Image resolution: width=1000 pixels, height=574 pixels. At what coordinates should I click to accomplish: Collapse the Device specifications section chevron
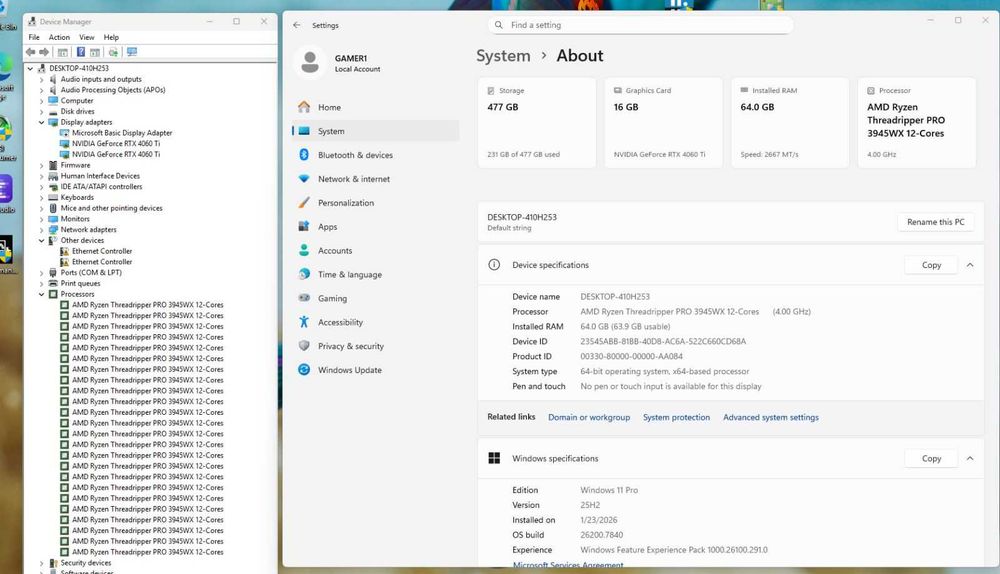coord(969,265)
